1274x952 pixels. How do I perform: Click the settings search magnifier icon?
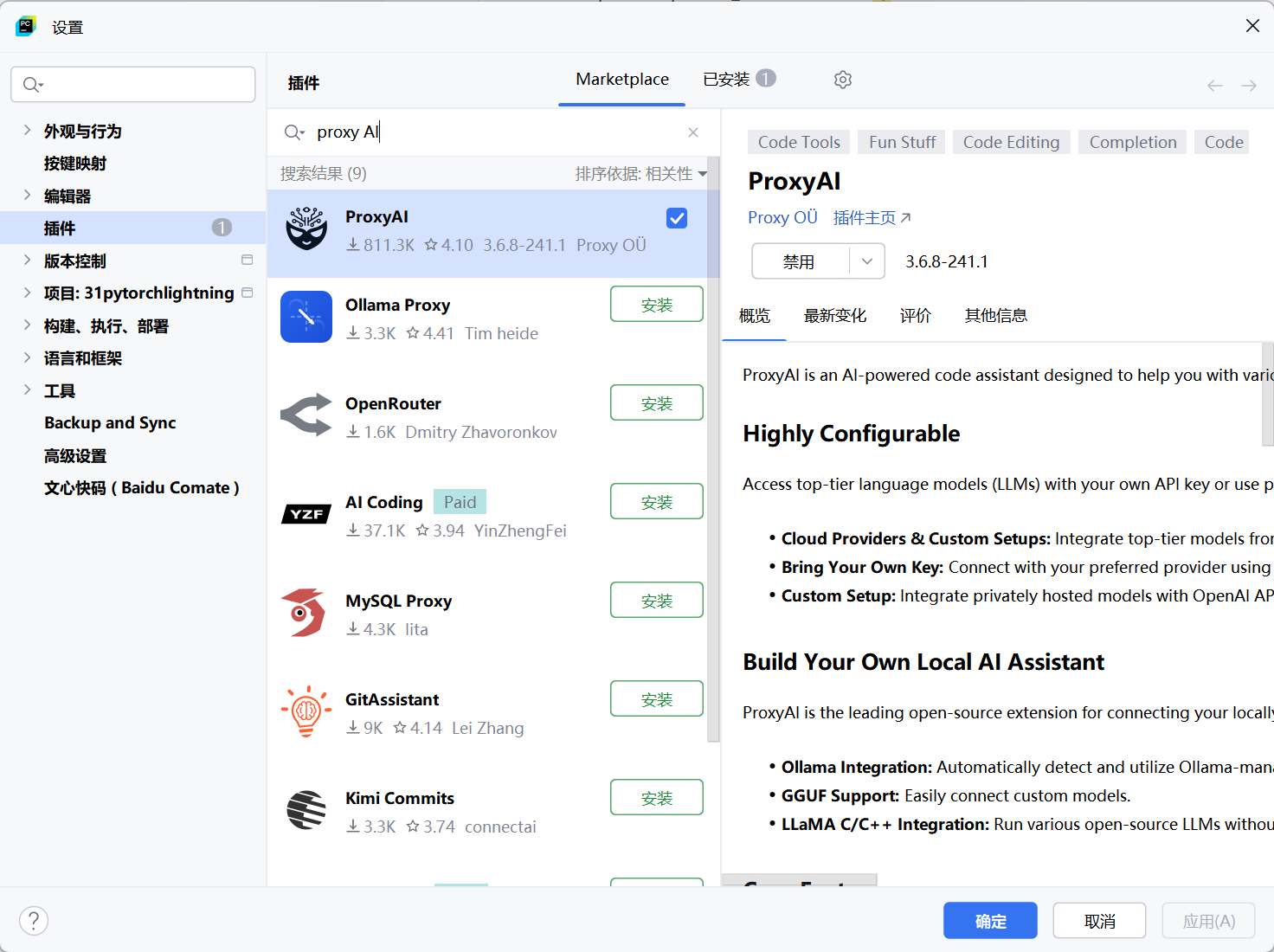(x=33, y=84)
